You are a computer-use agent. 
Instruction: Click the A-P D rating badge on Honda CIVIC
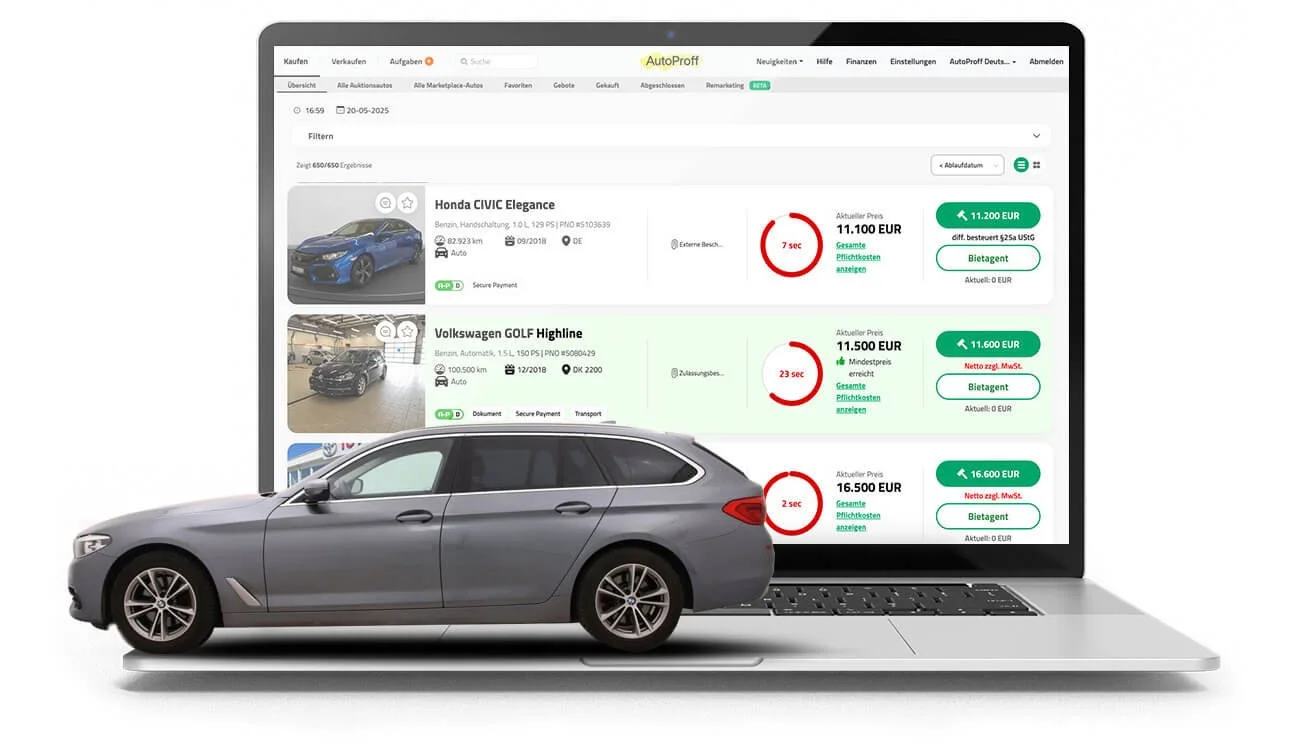448,285
